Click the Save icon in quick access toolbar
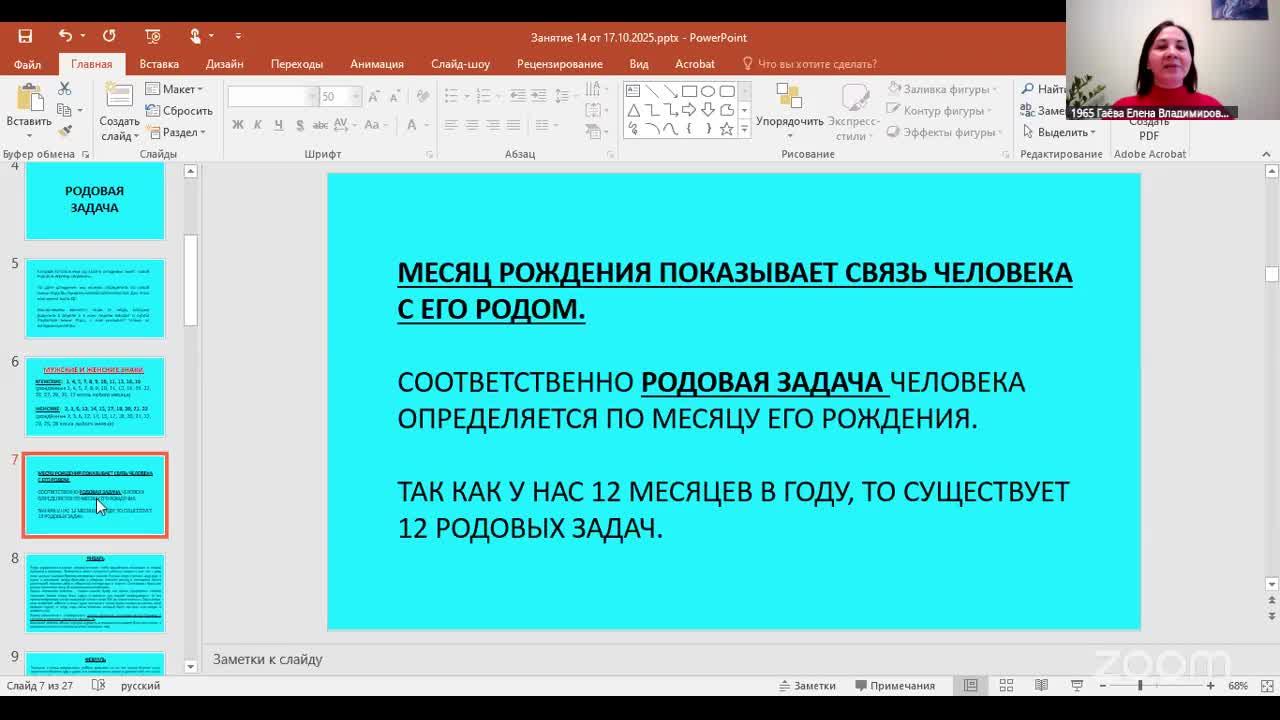 coord(25,36)
